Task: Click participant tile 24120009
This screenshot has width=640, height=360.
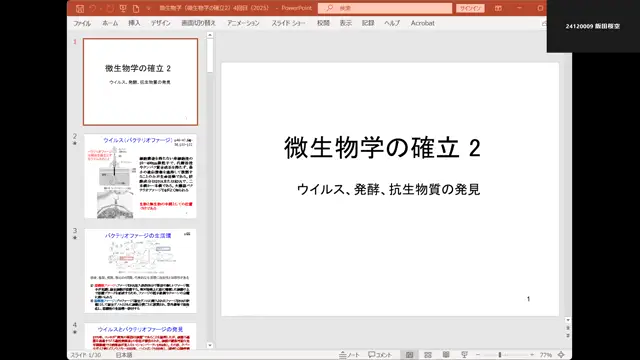Action: [x=593, y=26]
